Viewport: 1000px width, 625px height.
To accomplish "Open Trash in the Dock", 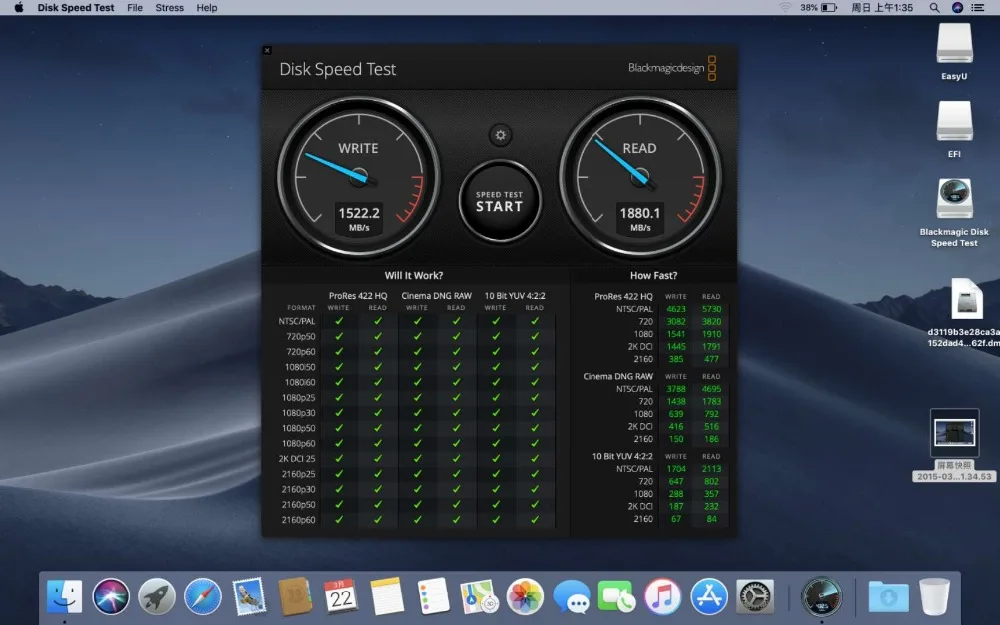I will (934, 598).
